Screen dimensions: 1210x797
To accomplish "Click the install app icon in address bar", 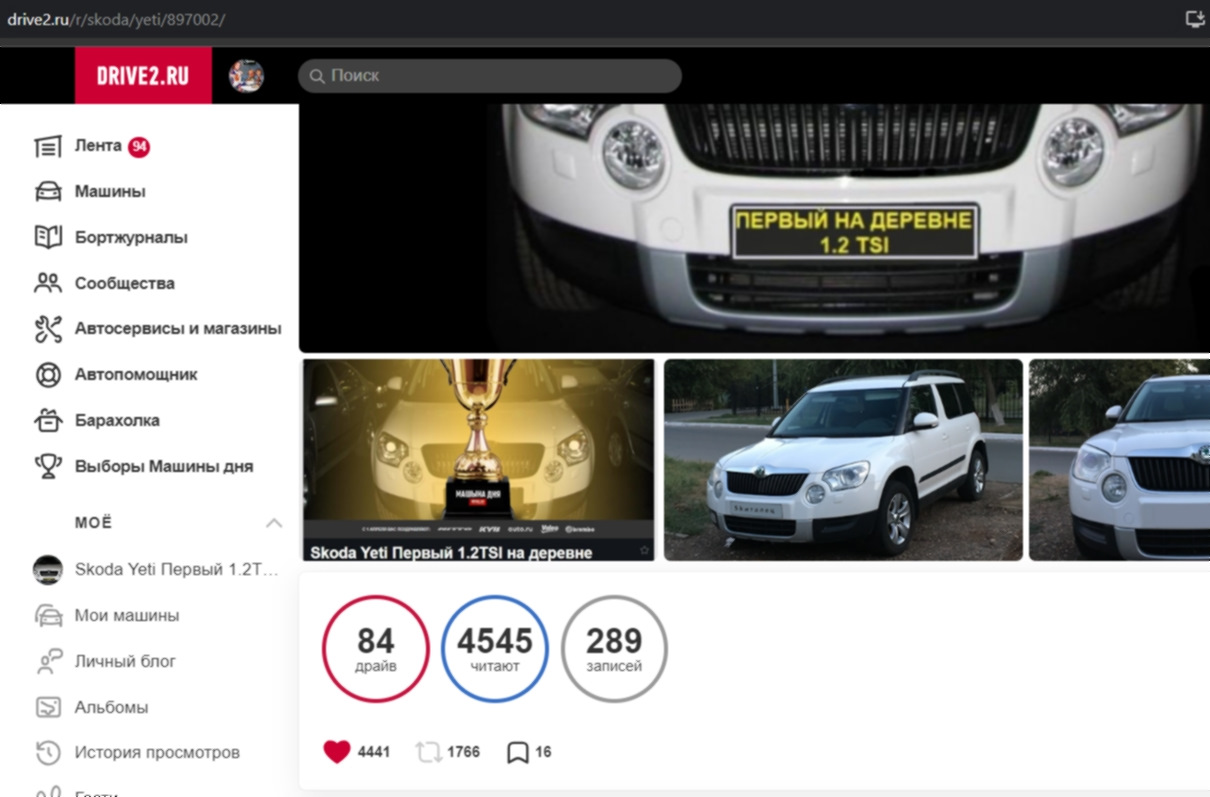I will coord(1194,18).
